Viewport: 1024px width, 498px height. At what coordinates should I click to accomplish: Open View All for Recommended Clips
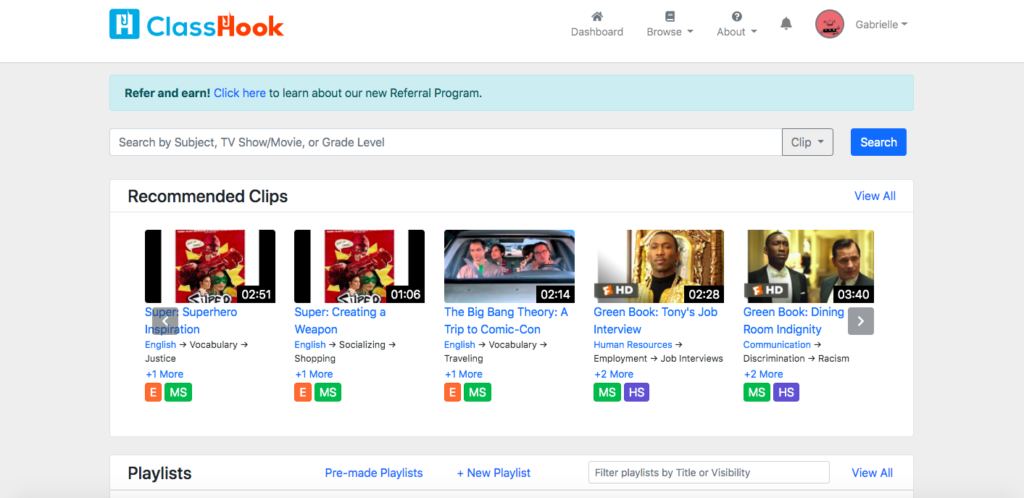pyautogui.click(x=875, y=196)
